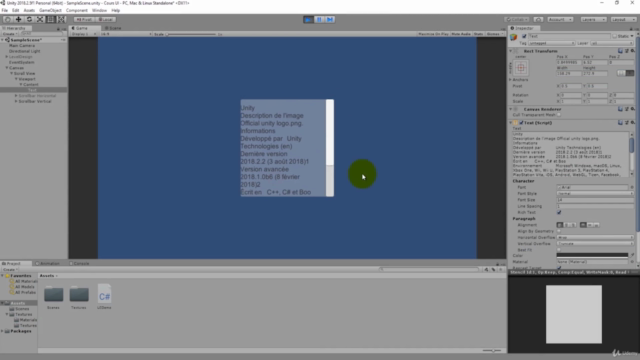
Task: Collapse the Canvas item in Hierarchy
Action: pyautogui.click(x=7, y=68)
